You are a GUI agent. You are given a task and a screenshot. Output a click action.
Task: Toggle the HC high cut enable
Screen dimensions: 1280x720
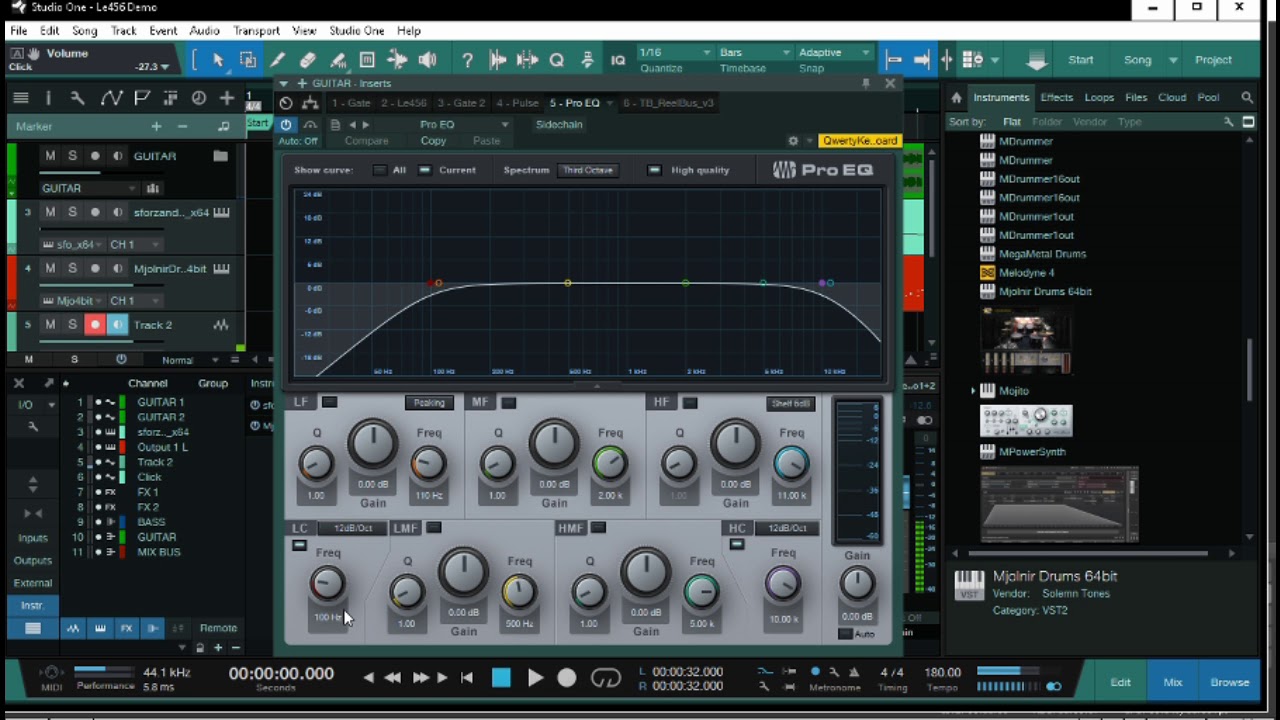click(x=737, y=544)
